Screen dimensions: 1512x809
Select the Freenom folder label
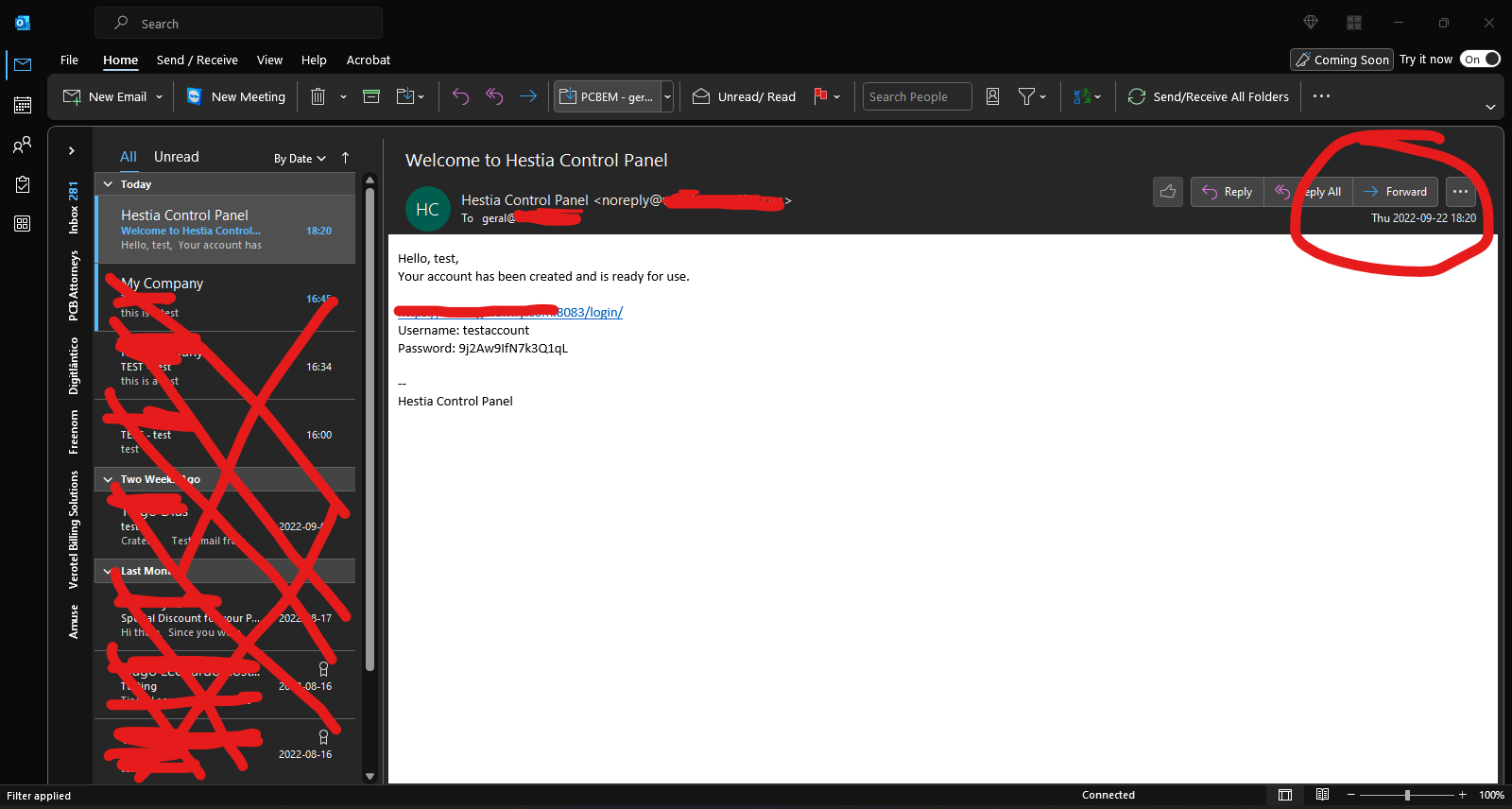(x=74, y=432)
